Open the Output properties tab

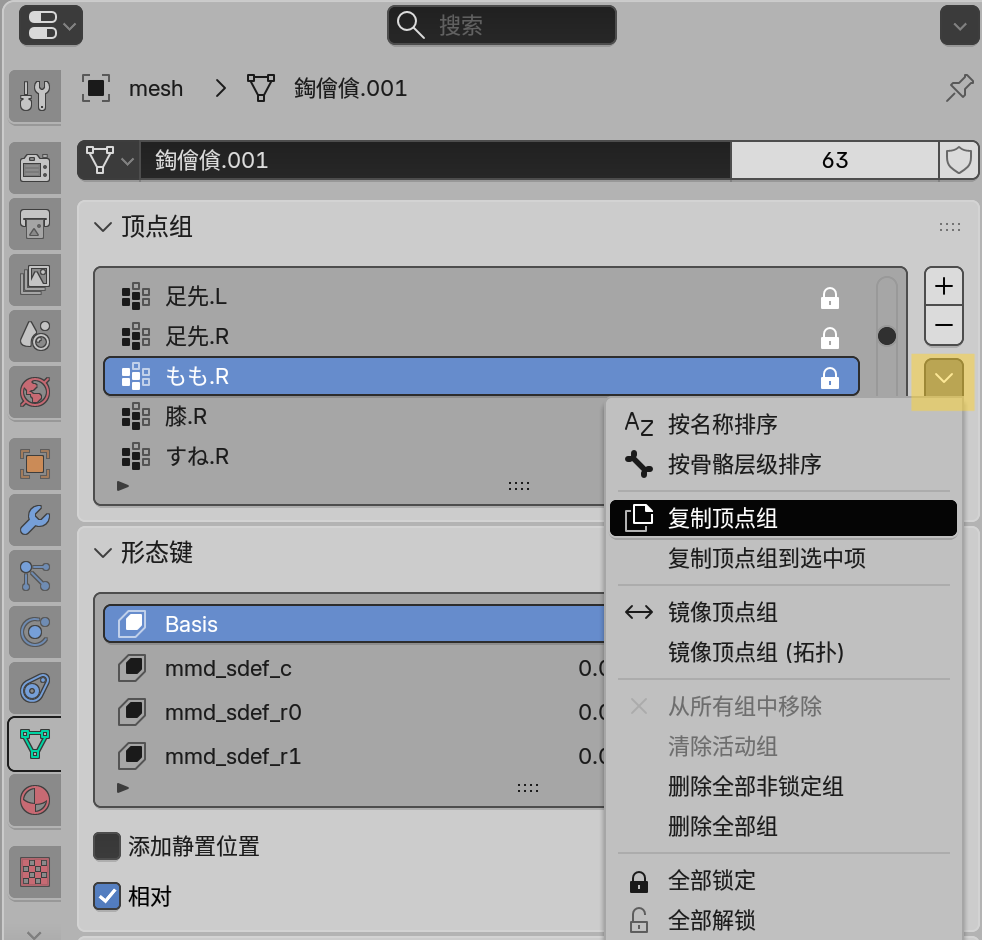35,226
